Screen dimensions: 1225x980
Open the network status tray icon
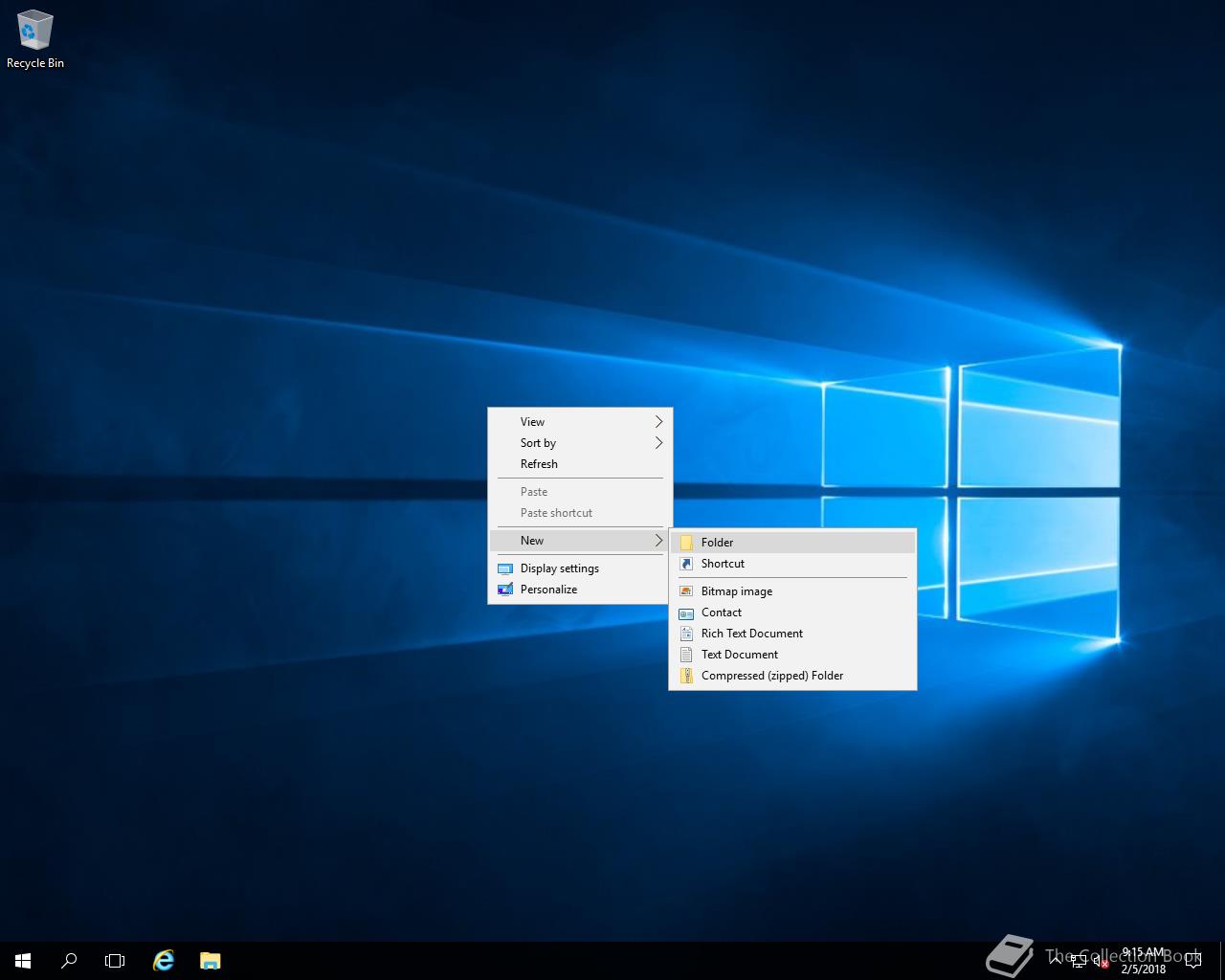(x=1079, y=961)
